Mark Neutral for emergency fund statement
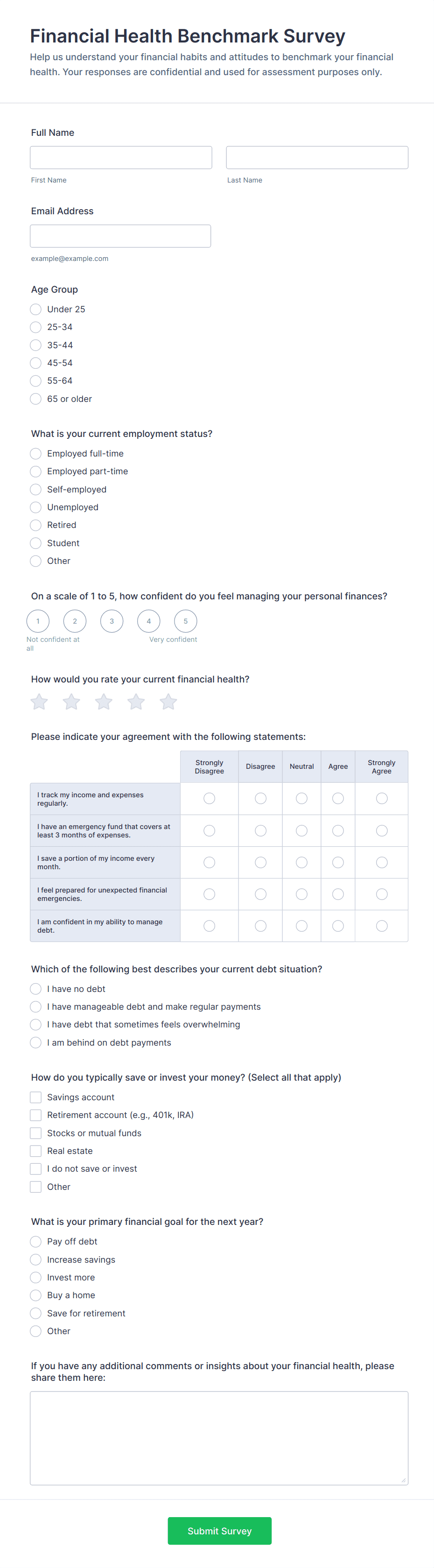The image size is (434, 1568). (x=301, y=830)
